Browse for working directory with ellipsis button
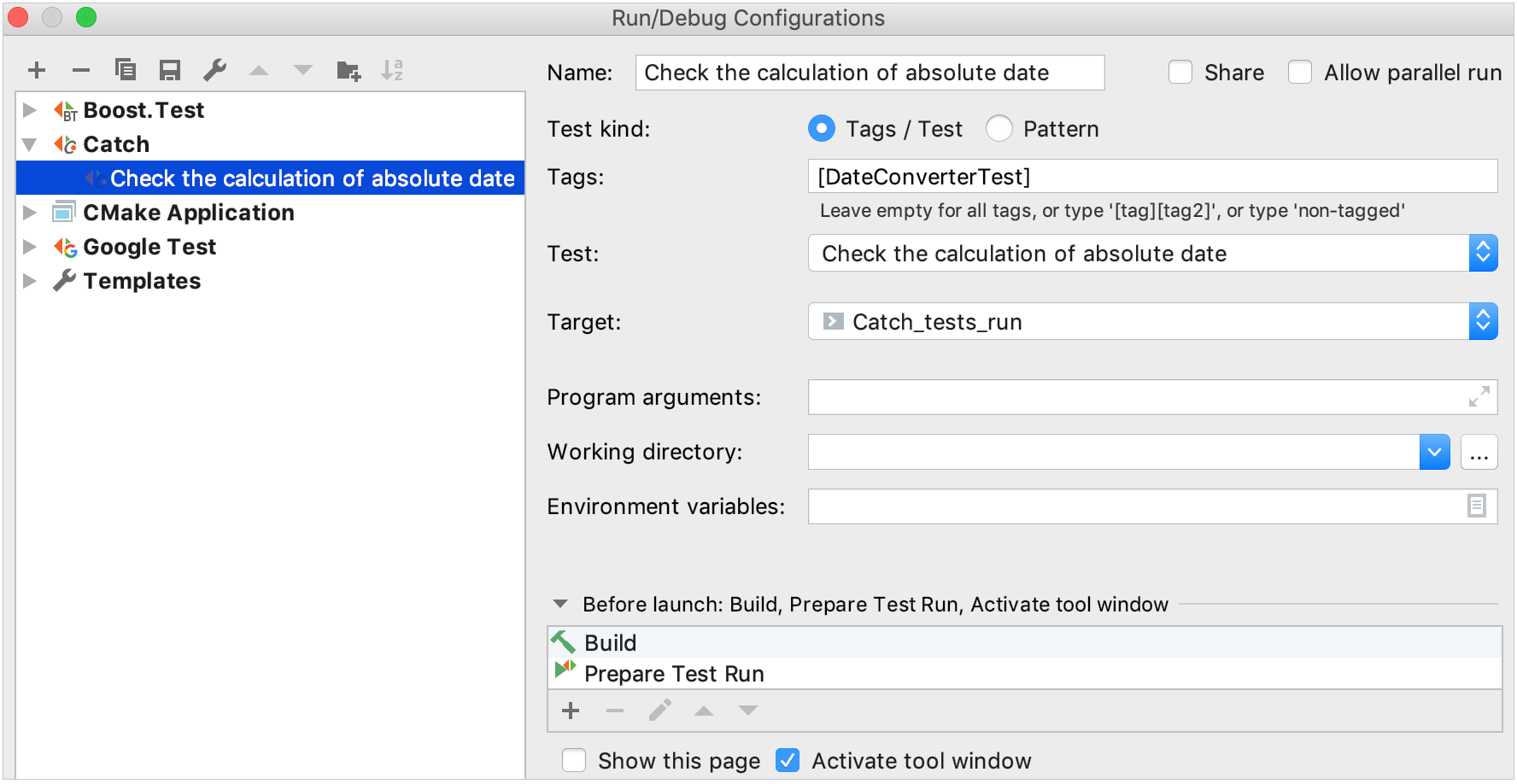This screenshot has width=1517, height=784. 1479,452
